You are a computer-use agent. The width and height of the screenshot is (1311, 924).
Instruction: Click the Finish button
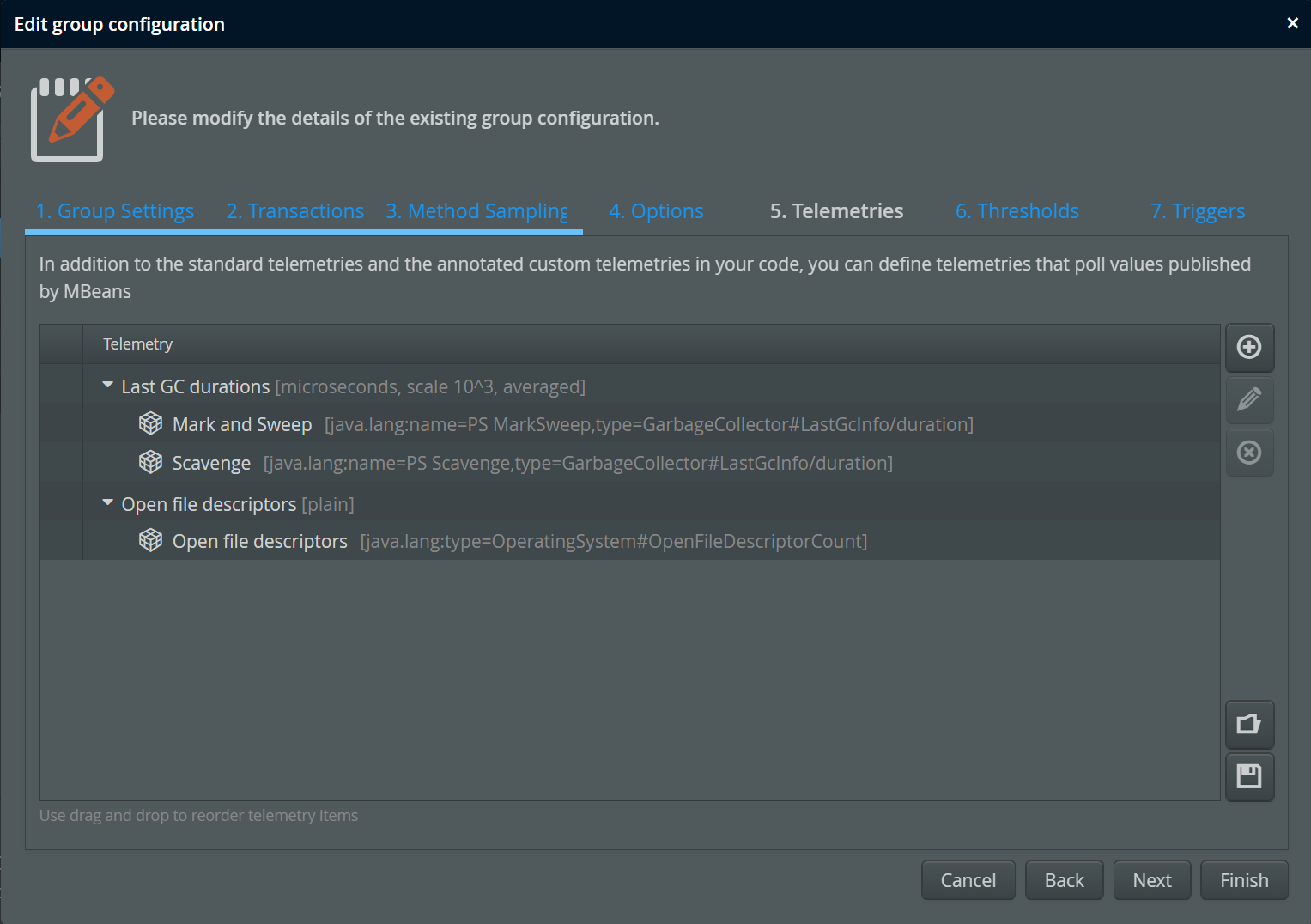[x=1244, y=880]
